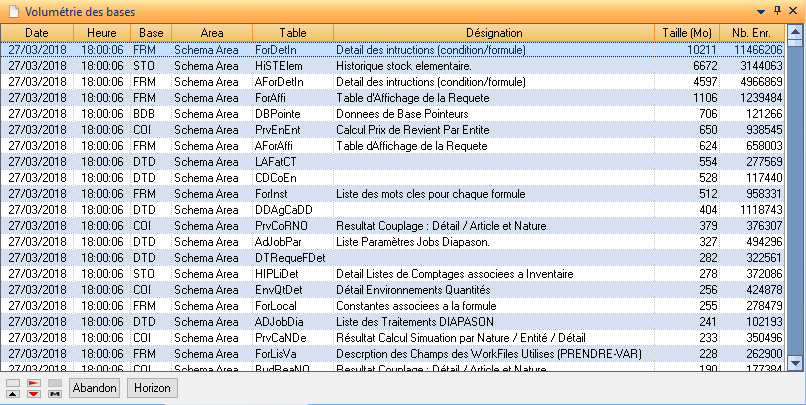Click the Désignation column header

coord(493,33)
